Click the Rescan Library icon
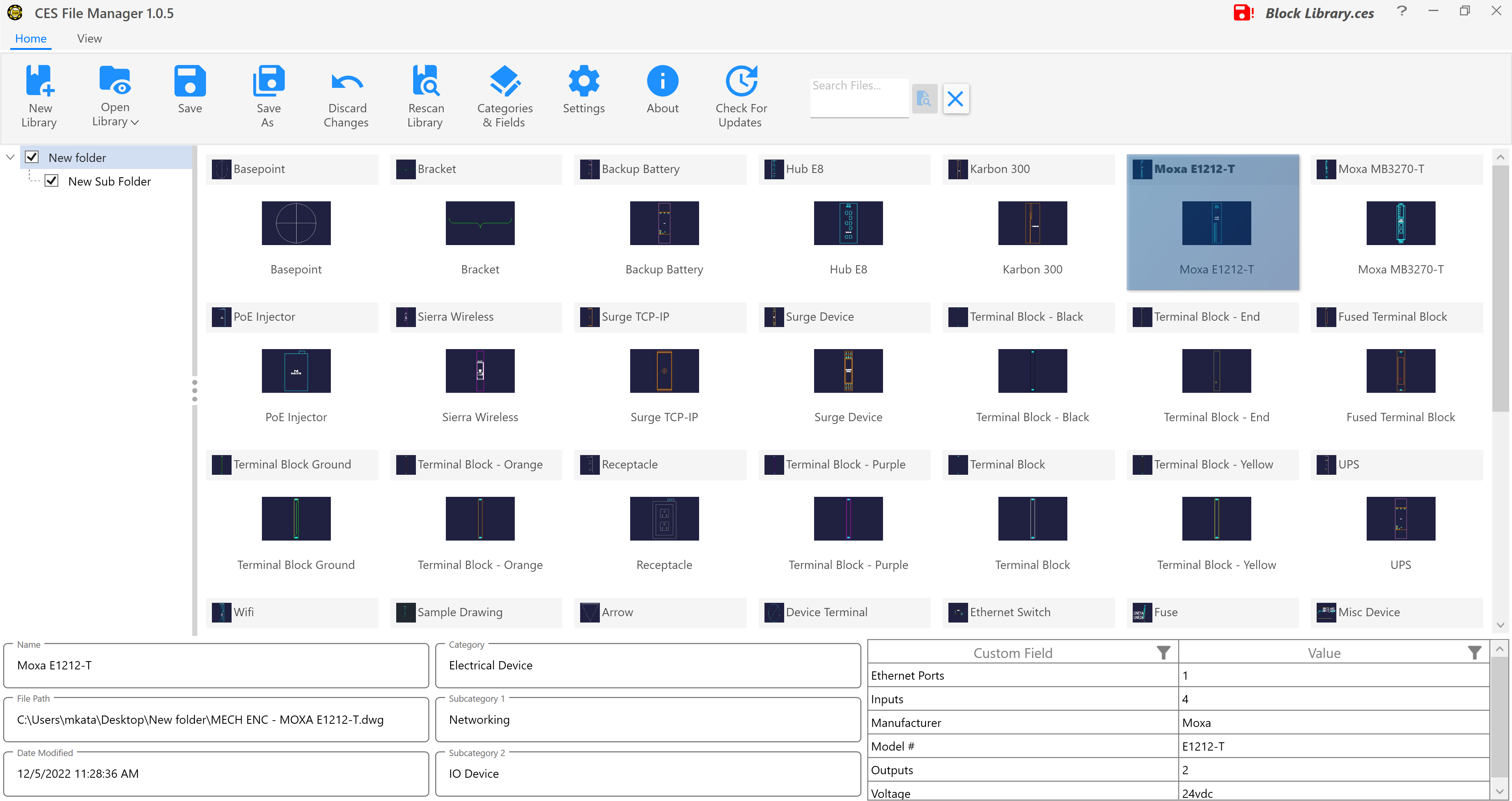The image size is (1512, 801). [425, 81]
